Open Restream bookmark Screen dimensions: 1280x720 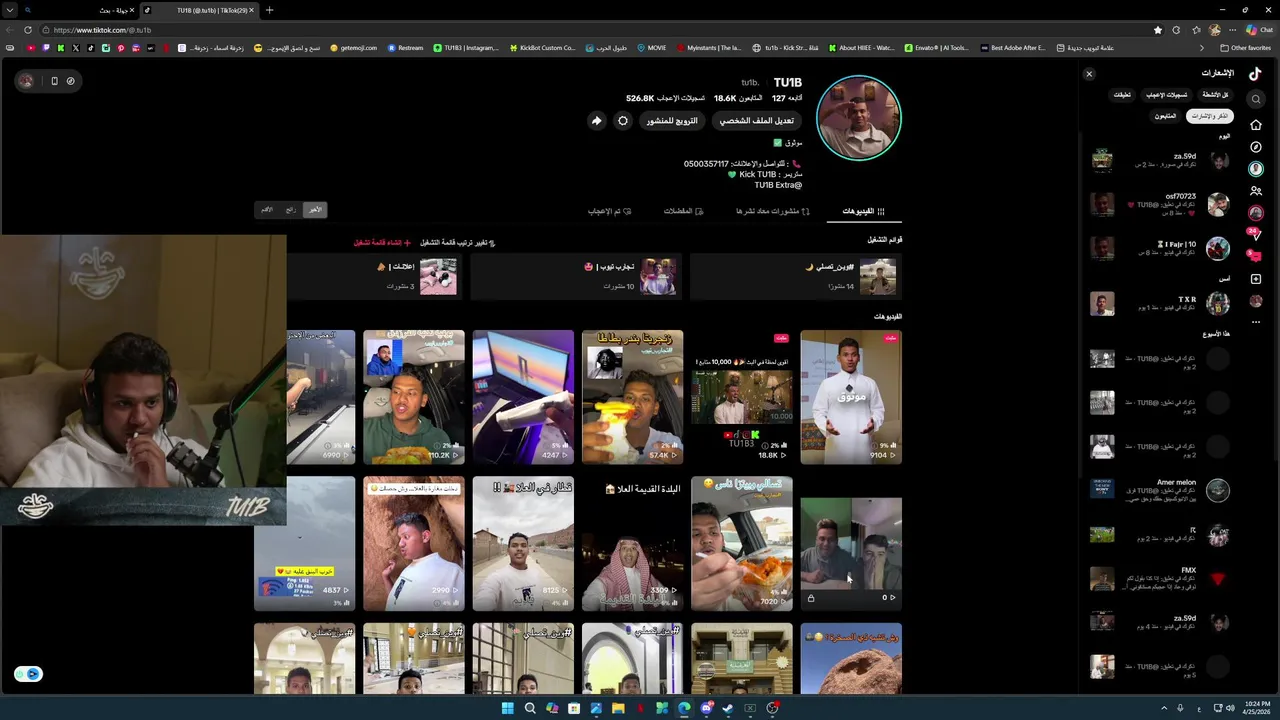(406, 48)
